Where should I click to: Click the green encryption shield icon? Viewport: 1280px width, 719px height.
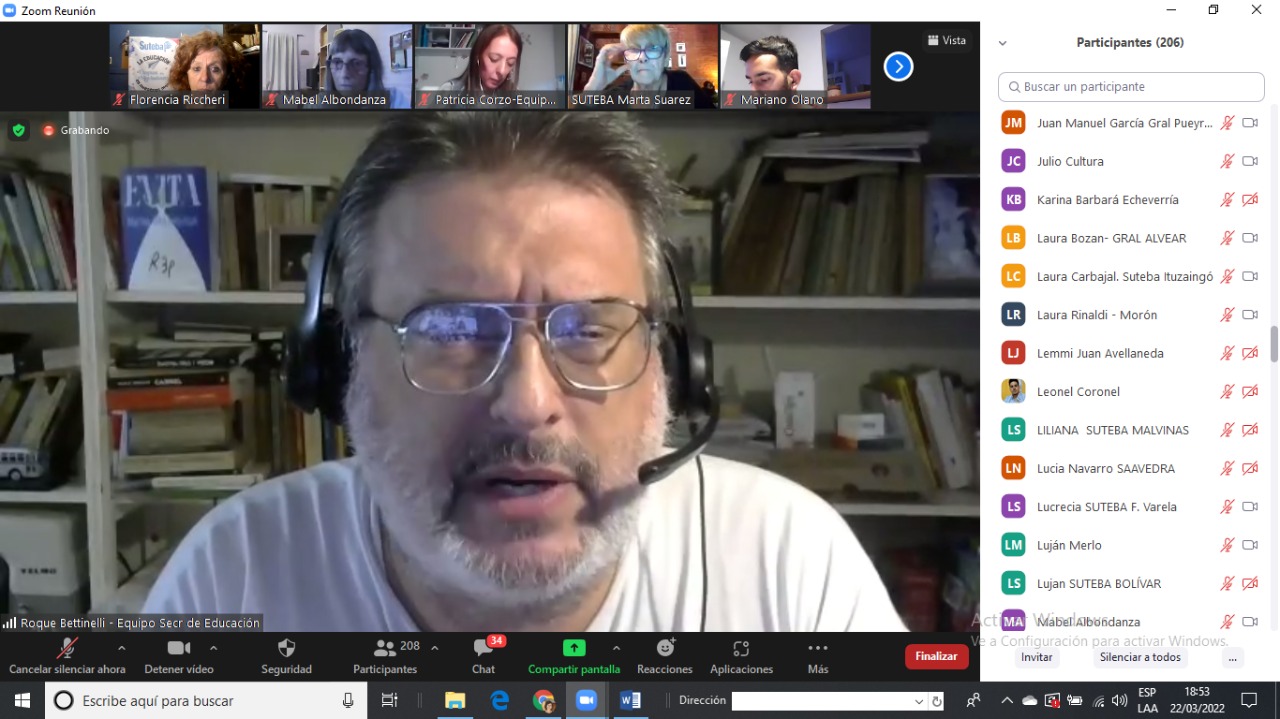pos(18,130)
